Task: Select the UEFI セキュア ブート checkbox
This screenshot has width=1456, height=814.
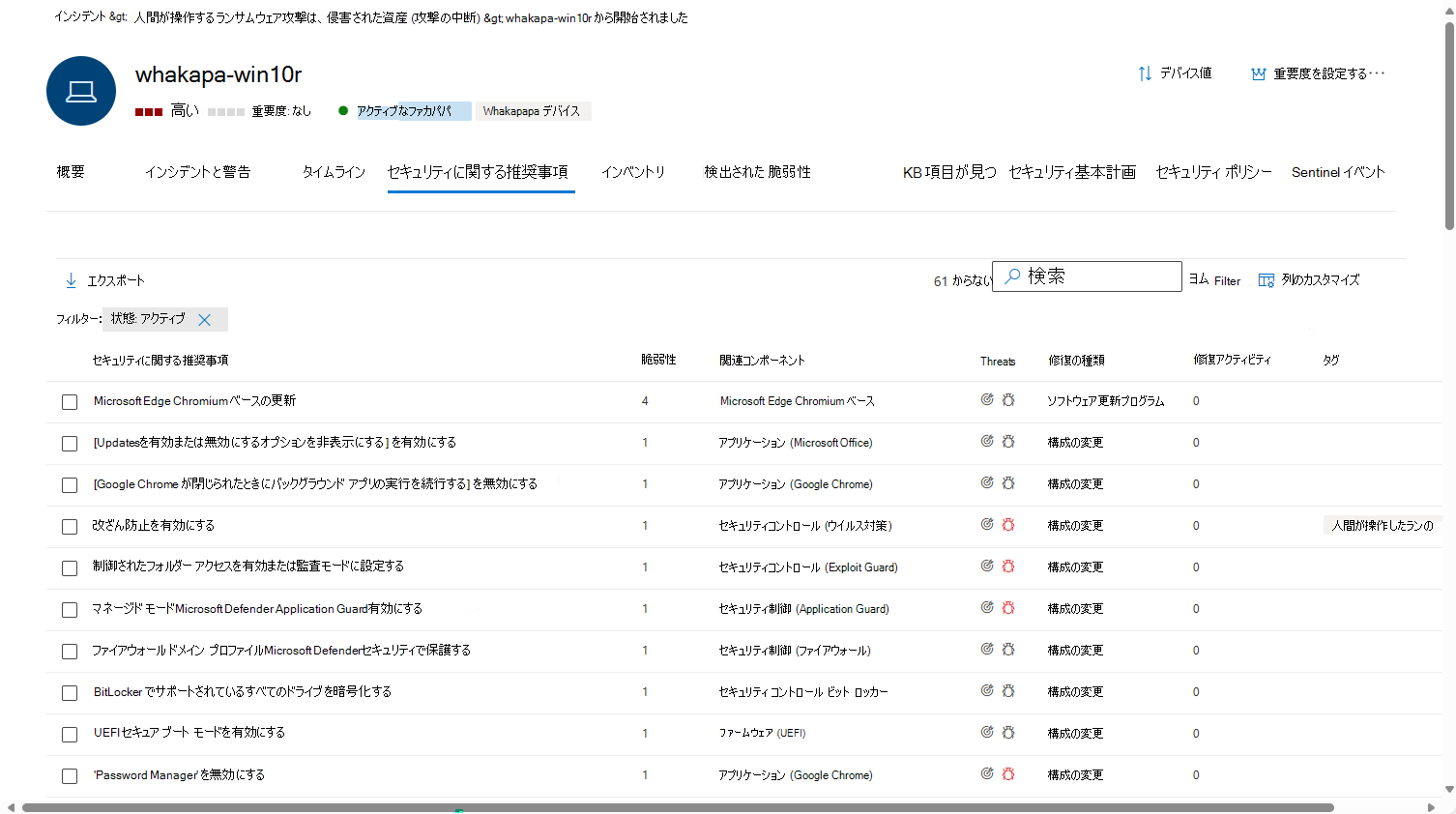Action: pyautogui.click(x=70, y=735)
